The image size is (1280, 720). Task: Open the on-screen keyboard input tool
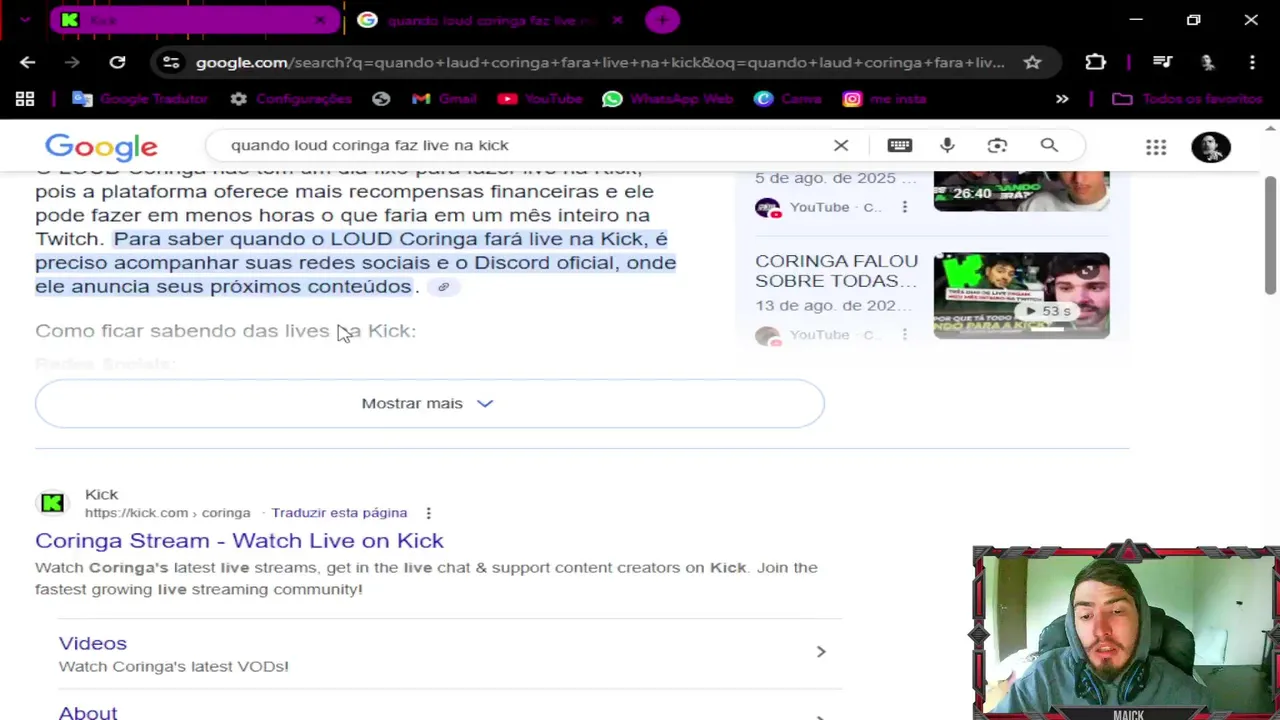point(899,145)
